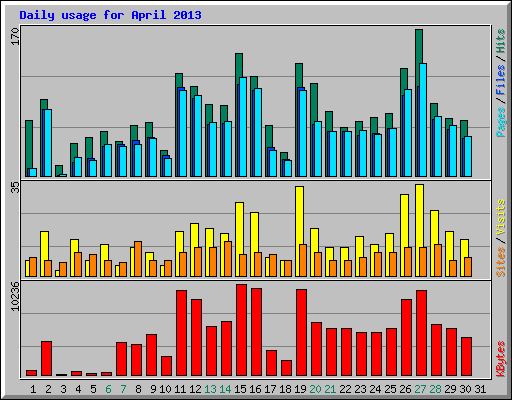Viewport: 512px width, 400px height.
Task: Click the day 12 cyan pages bar
Action: click(x=198, y=136)
